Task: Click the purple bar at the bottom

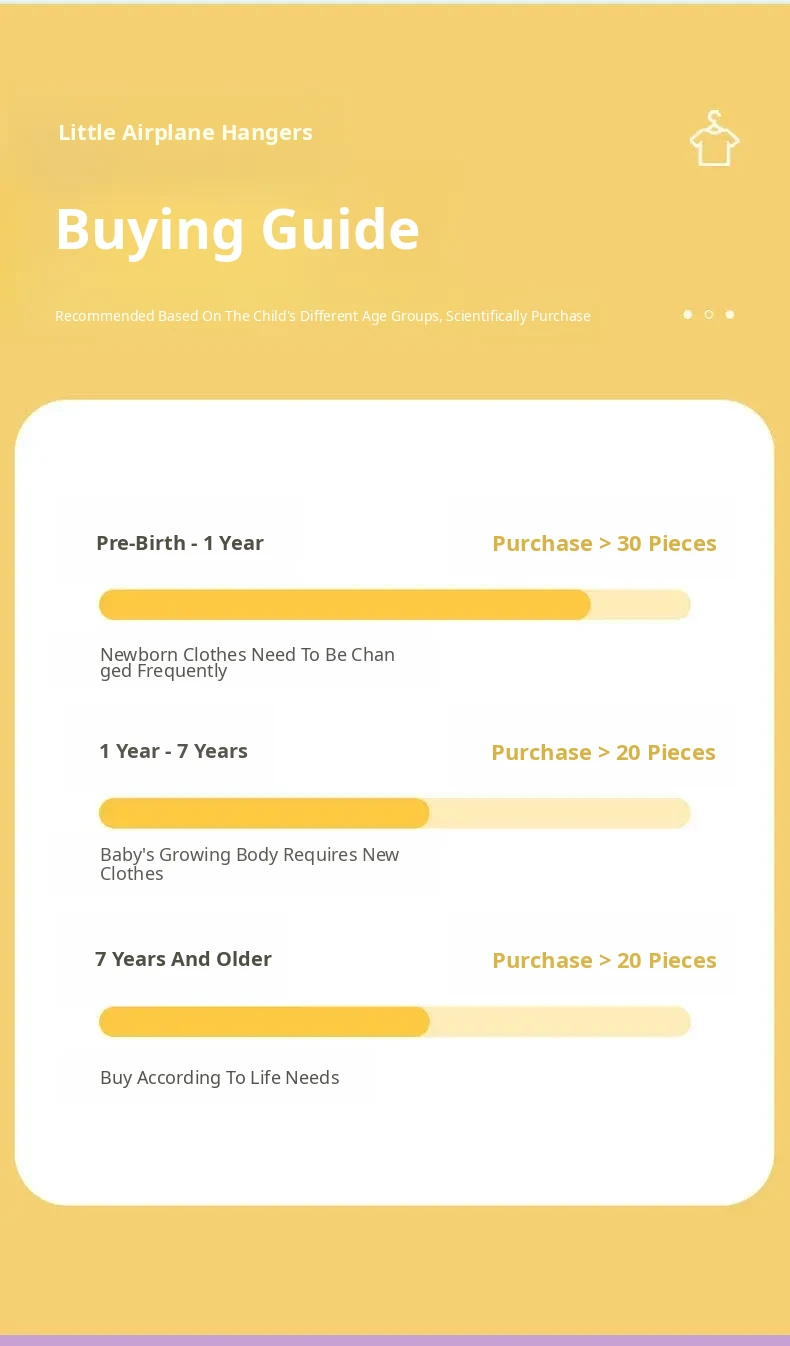Action: click(395, 1340)
